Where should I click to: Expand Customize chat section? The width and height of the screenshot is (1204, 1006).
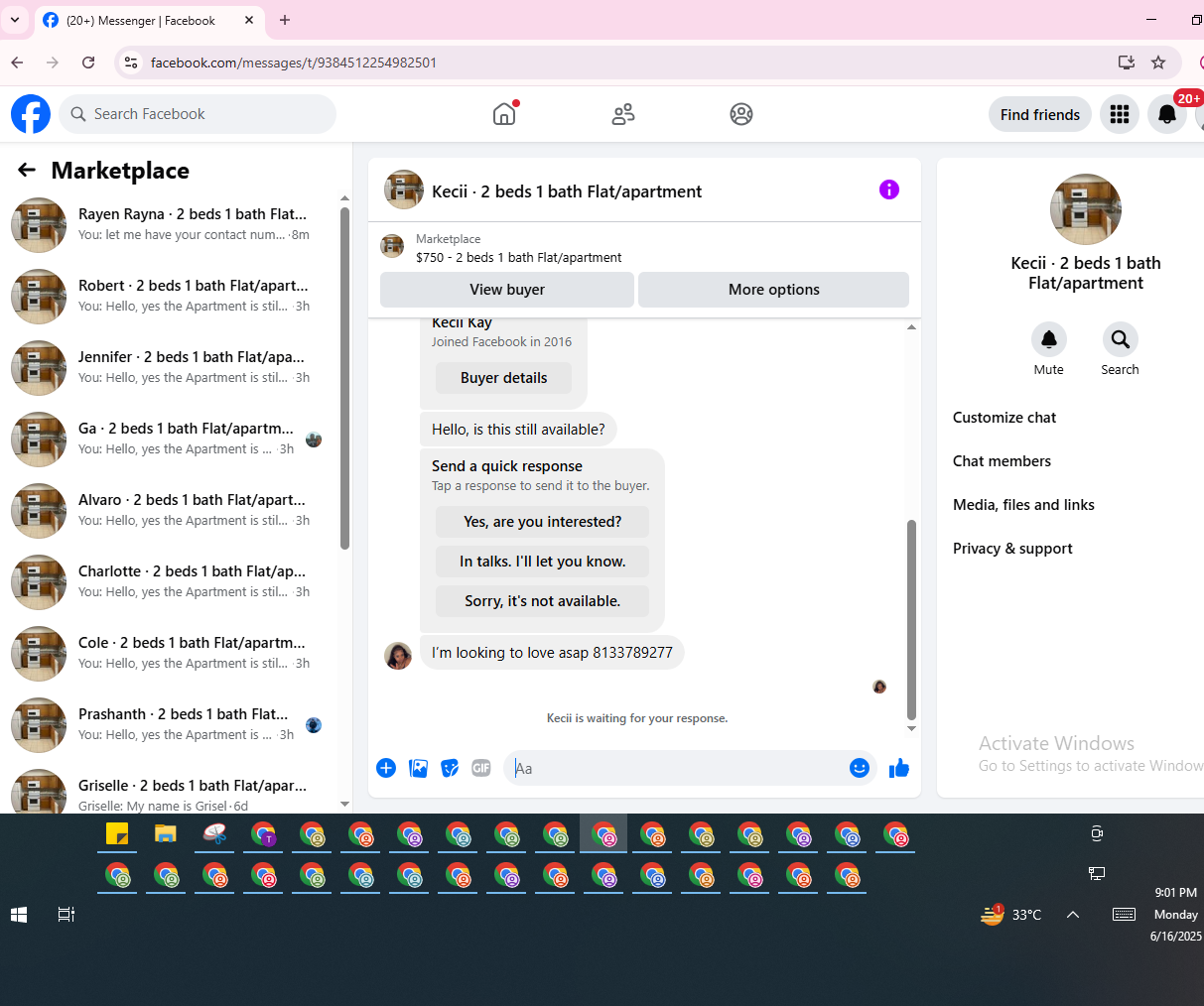pos(1004,418)
